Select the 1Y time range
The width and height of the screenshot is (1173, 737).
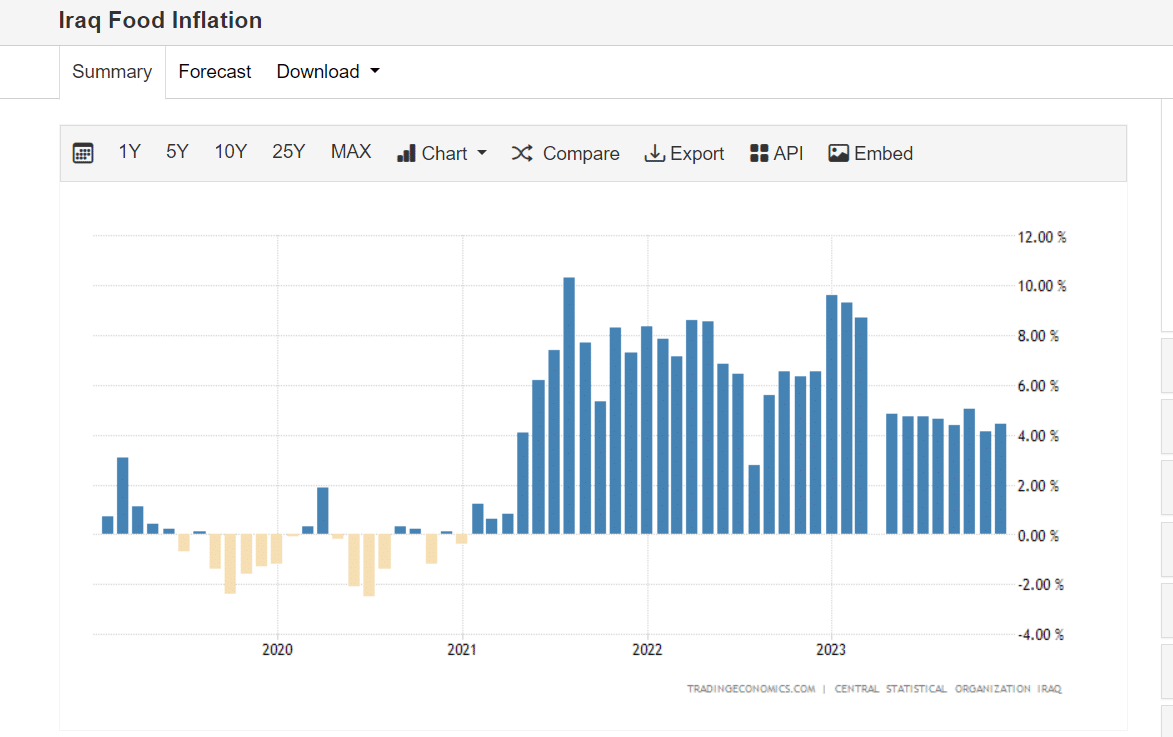(x=130, y=152)
